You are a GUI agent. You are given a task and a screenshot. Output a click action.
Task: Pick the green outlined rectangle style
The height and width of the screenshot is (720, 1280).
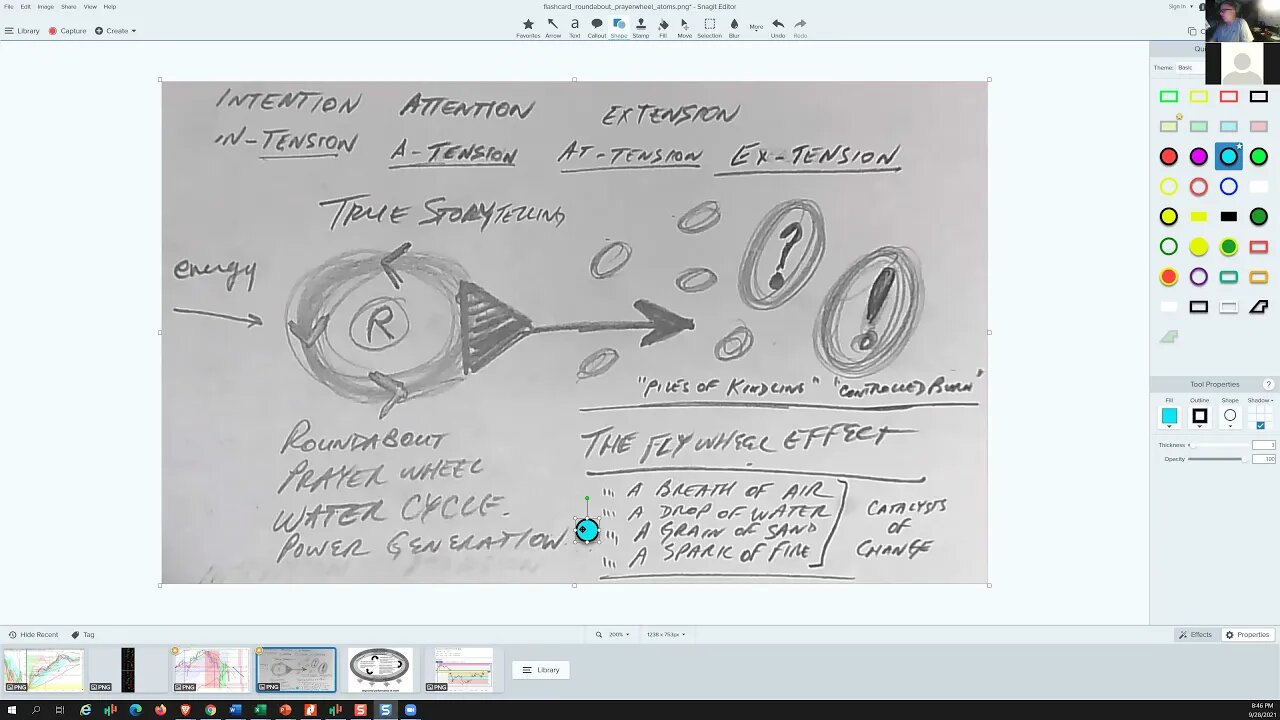1169,97
